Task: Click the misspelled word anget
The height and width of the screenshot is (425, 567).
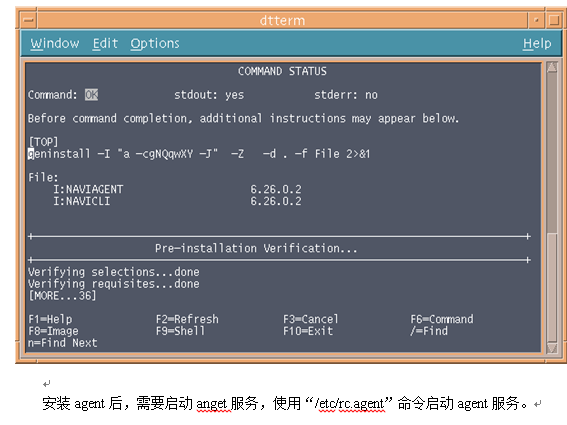Action: 212,404
